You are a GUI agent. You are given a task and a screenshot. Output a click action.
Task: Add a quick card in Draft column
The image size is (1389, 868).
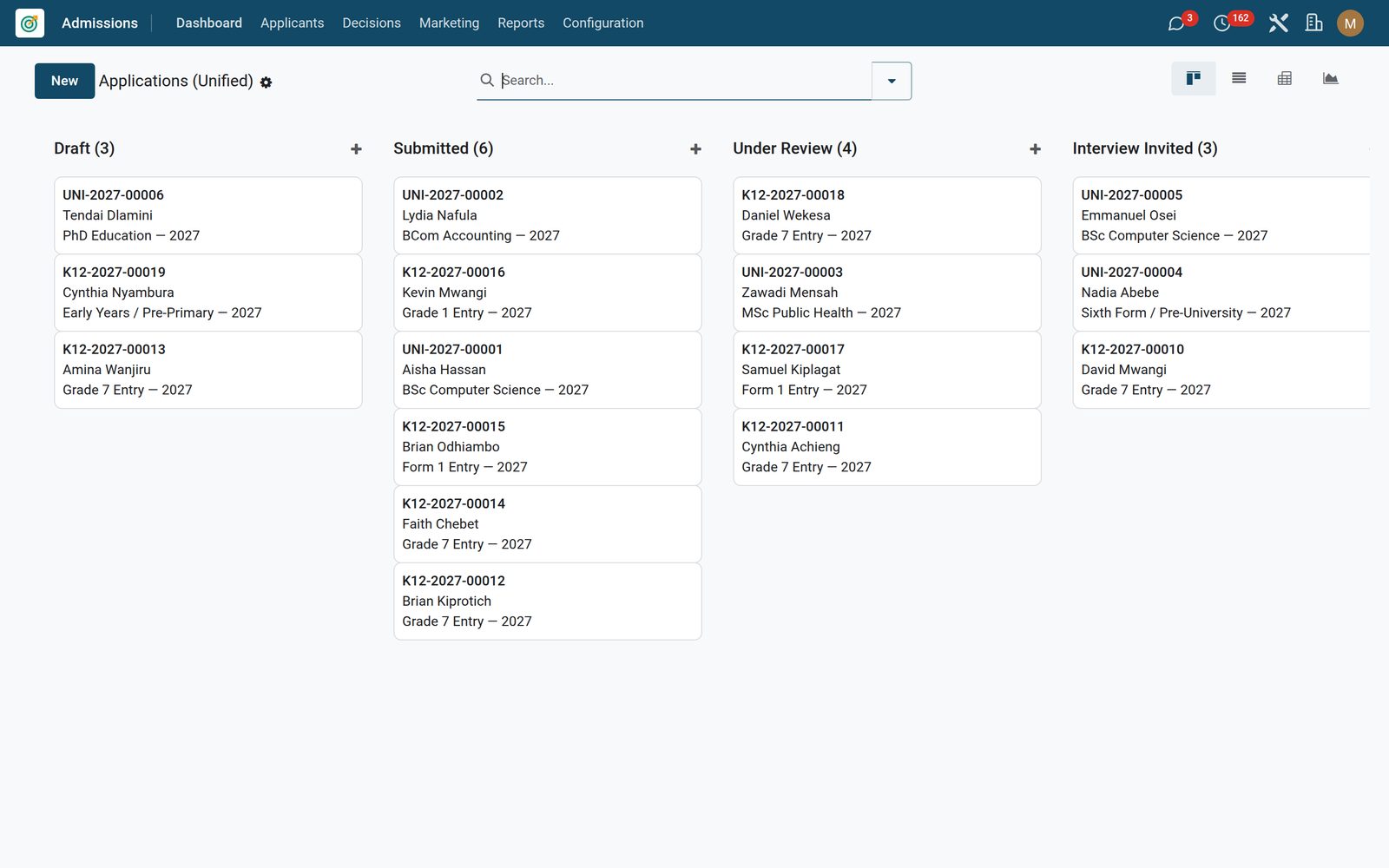356,149
